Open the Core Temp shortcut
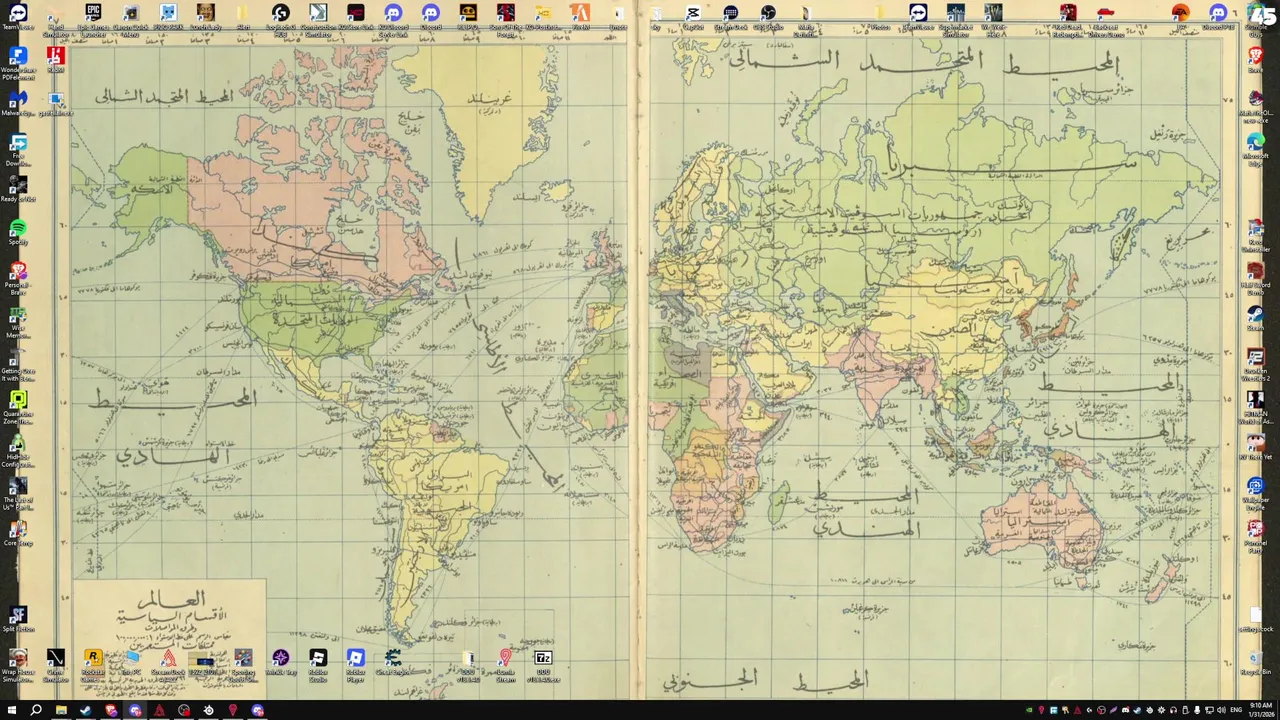 (x=18, y=530)
